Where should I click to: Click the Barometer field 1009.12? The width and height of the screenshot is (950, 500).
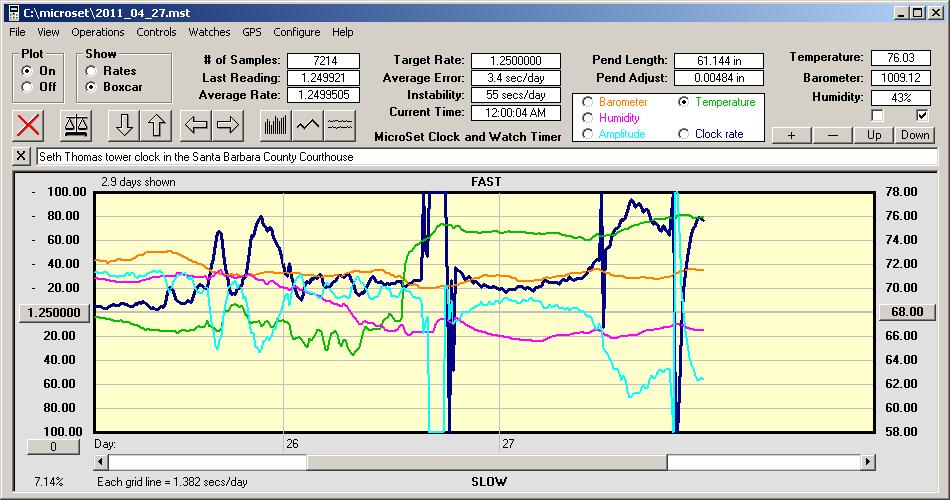(x=900, y=78)
